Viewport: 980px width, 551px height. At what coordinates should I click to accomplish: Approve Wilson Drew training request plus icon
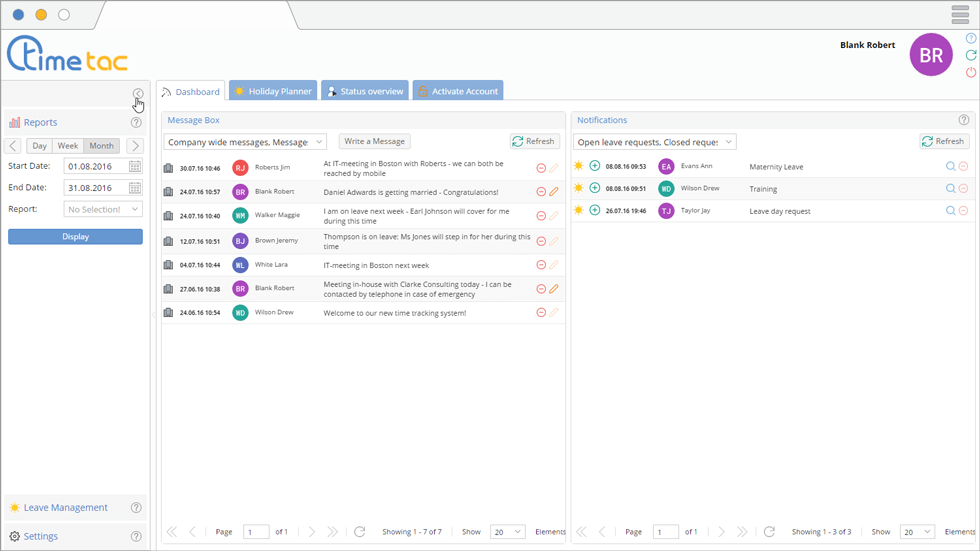pyautogui.click(x=595, y=188)
